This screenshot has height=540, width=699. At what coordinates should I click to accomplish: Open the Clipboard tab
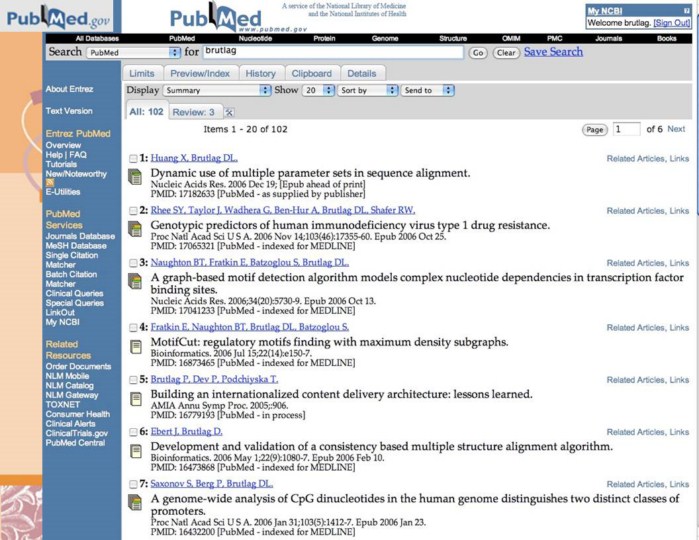pyautogui.click(x=311, y=73)
